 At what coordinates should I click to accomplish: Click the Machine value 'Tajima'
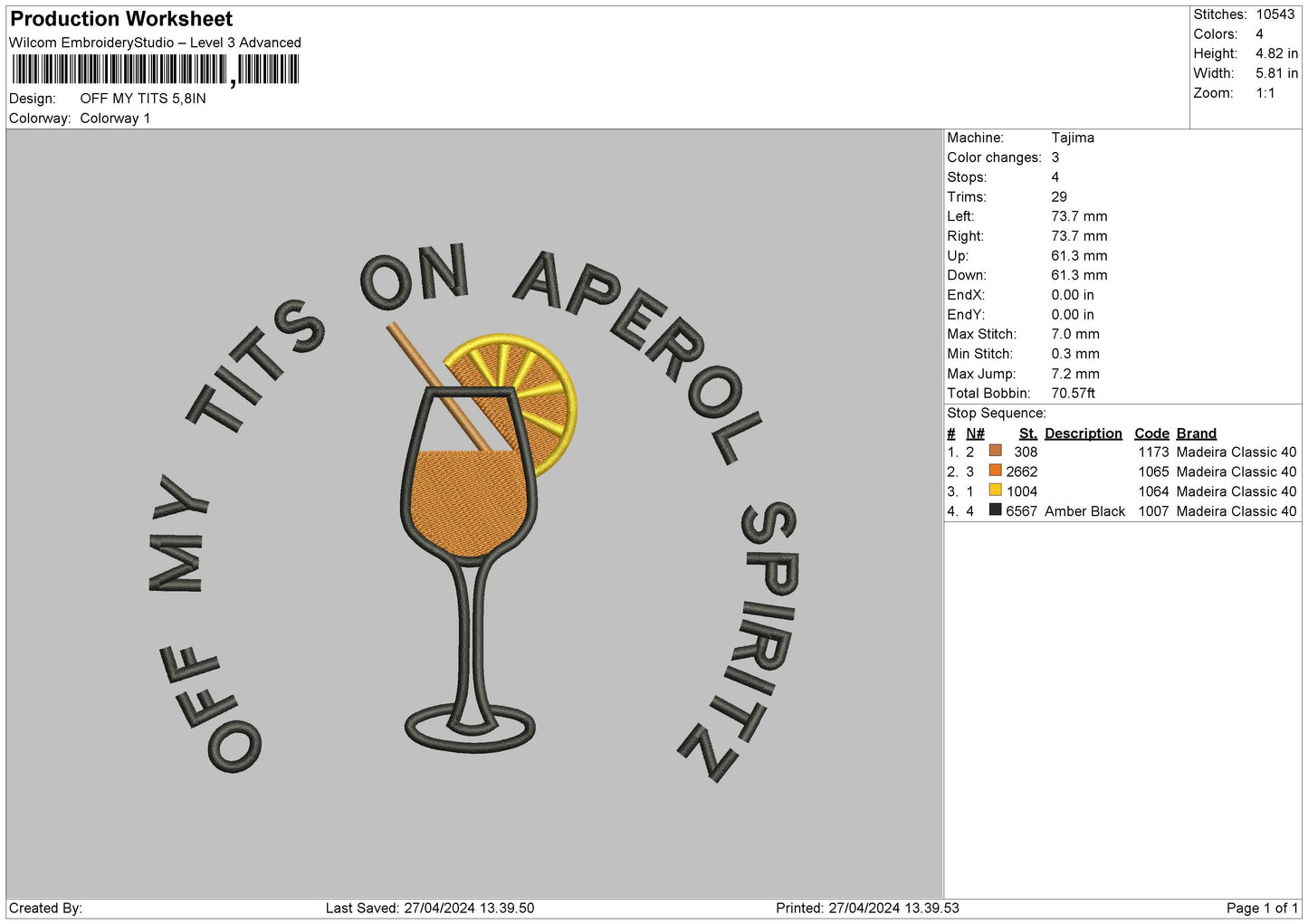click(x=1073, y=138)
